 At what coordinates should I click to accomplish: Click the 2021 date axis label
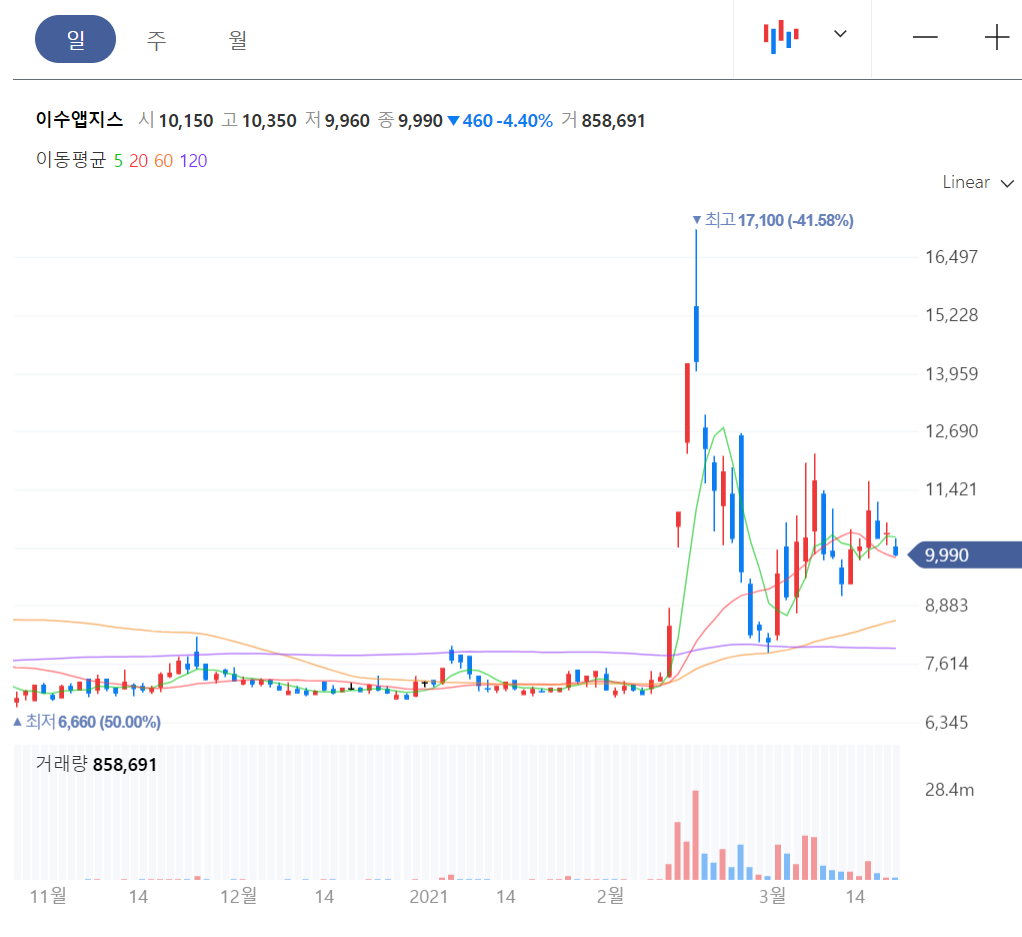click(x=429, y=897)
